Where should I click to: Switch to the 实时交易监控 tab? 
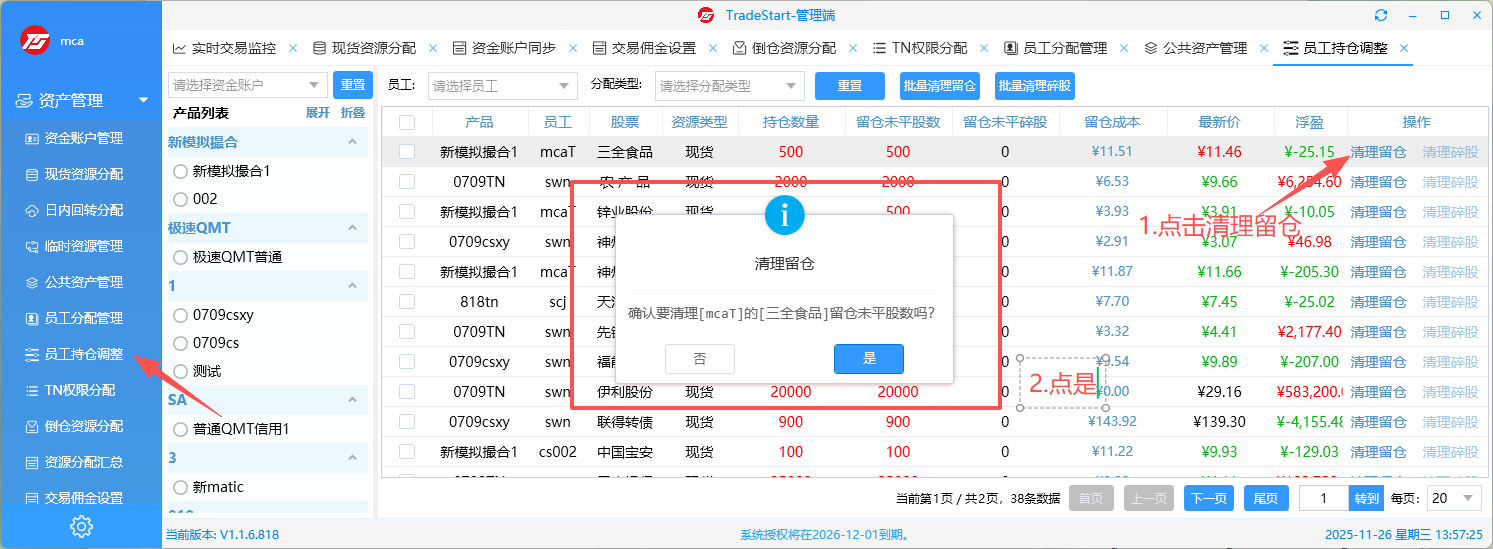pyautogui.click(x=224, y=48)
